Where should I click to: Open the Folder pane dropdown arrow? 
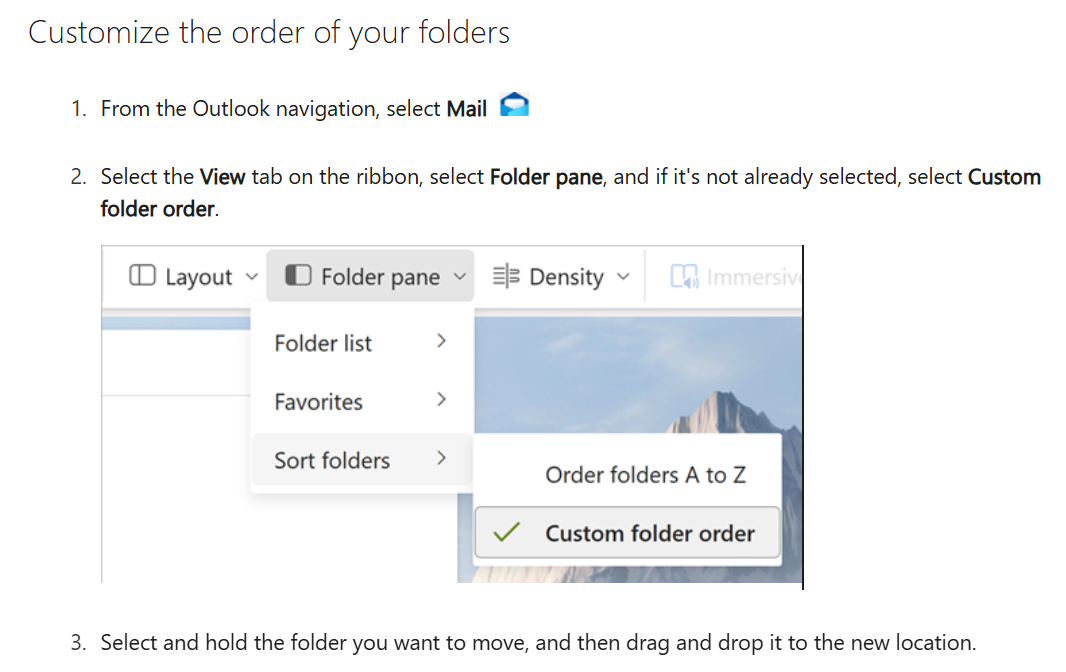tap(460, 277)
